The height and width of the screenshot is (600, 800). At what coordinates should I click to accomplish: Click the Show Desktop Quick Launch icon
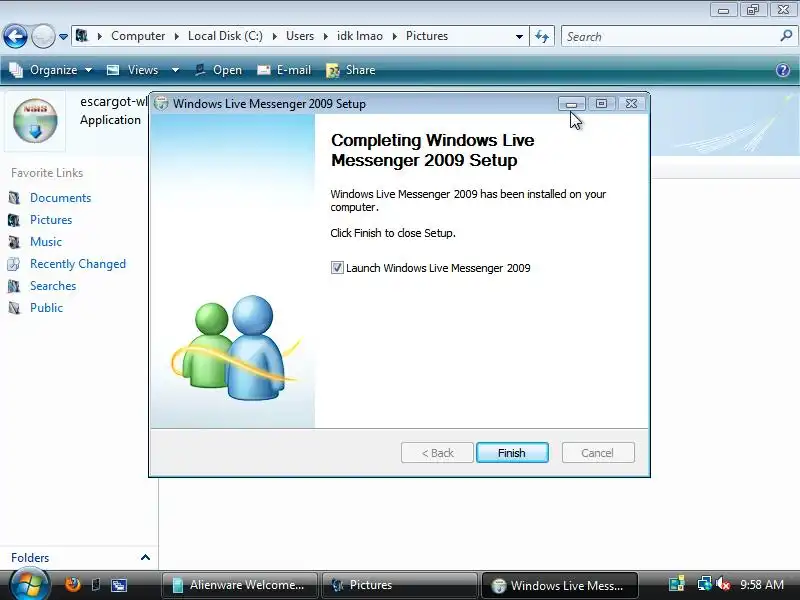coord(95,584)
